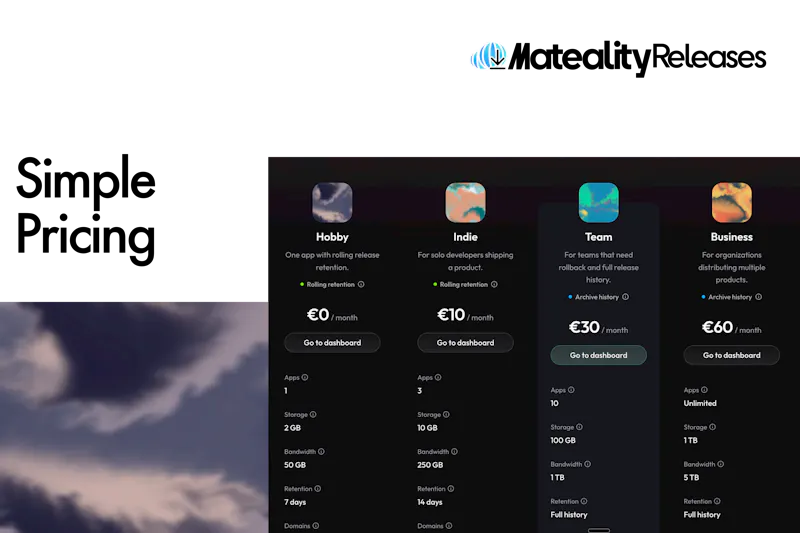Click Domains info icon in Indie column
Image resolution: width=800 pixels, height=533 pixels.
click(x=449, y=525)
